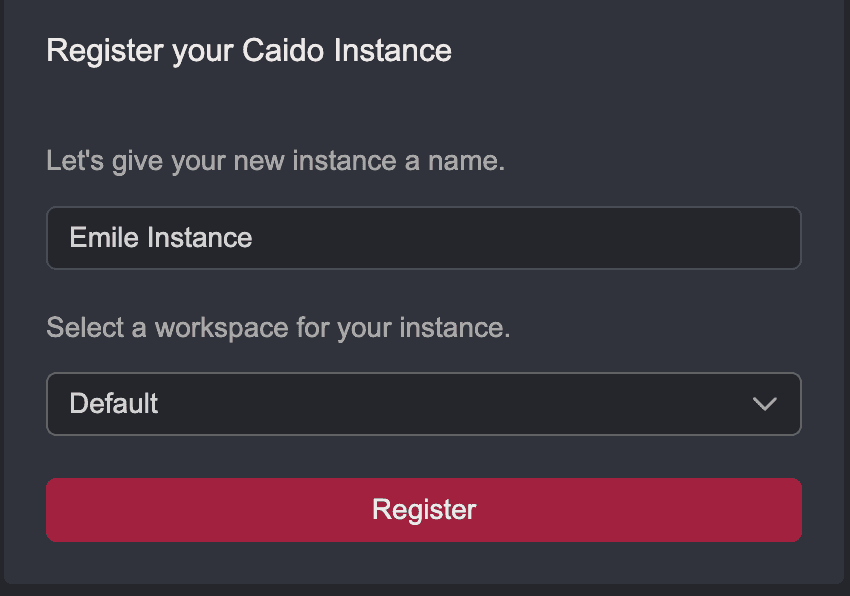Viewport: 850px width, 596px height.
Task: Activate the red Register action
Action: [423, 509]
